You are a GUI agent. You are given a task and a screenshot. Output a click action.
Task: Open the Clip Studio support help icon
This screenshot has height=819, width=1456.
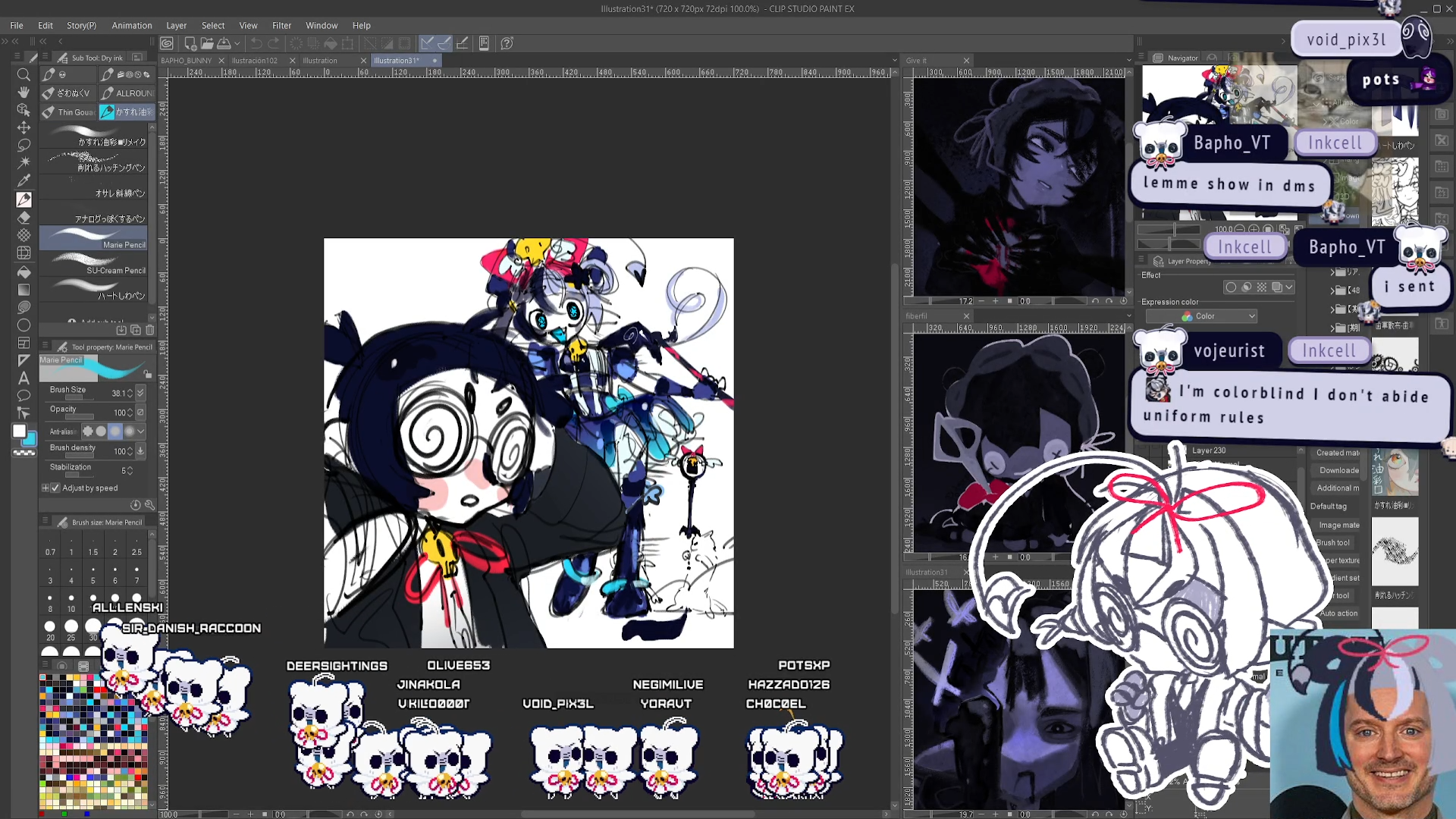coord(507,43)
